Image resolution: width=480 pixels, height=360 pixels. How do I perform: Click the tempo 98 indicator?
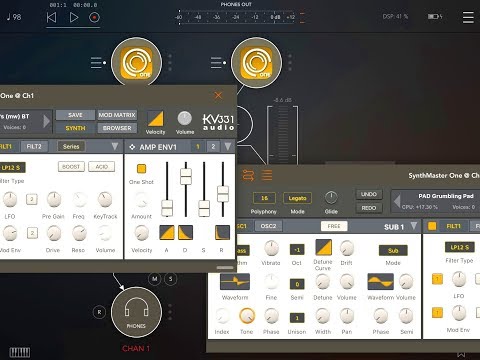14,17
